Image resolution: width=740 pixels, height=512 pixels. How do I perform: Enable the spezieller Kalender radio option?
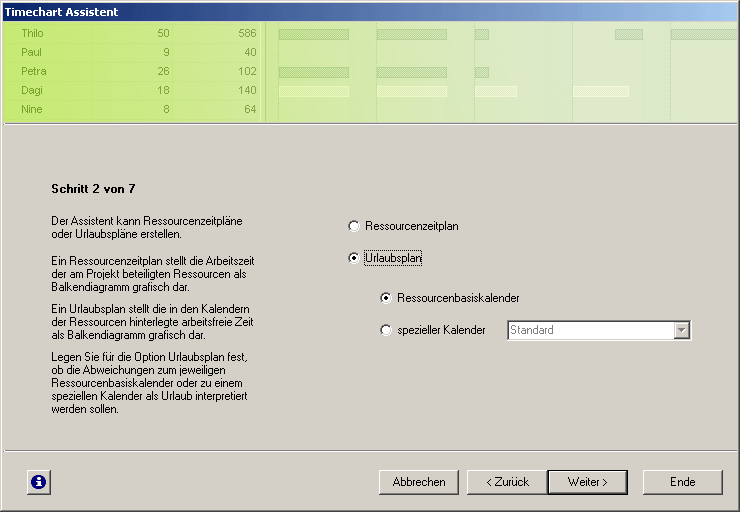[386, 331]
